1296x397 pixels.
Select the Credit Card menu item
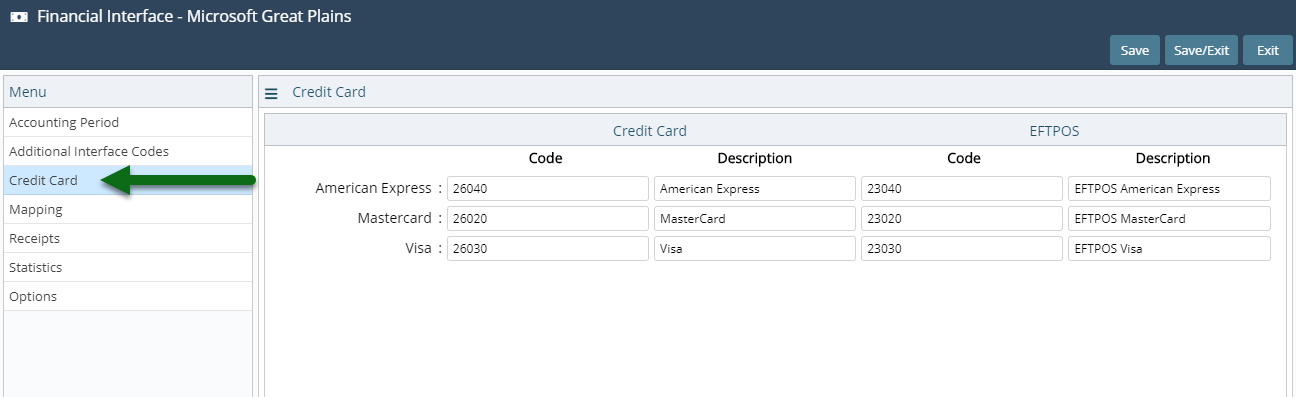click(128, 180)
